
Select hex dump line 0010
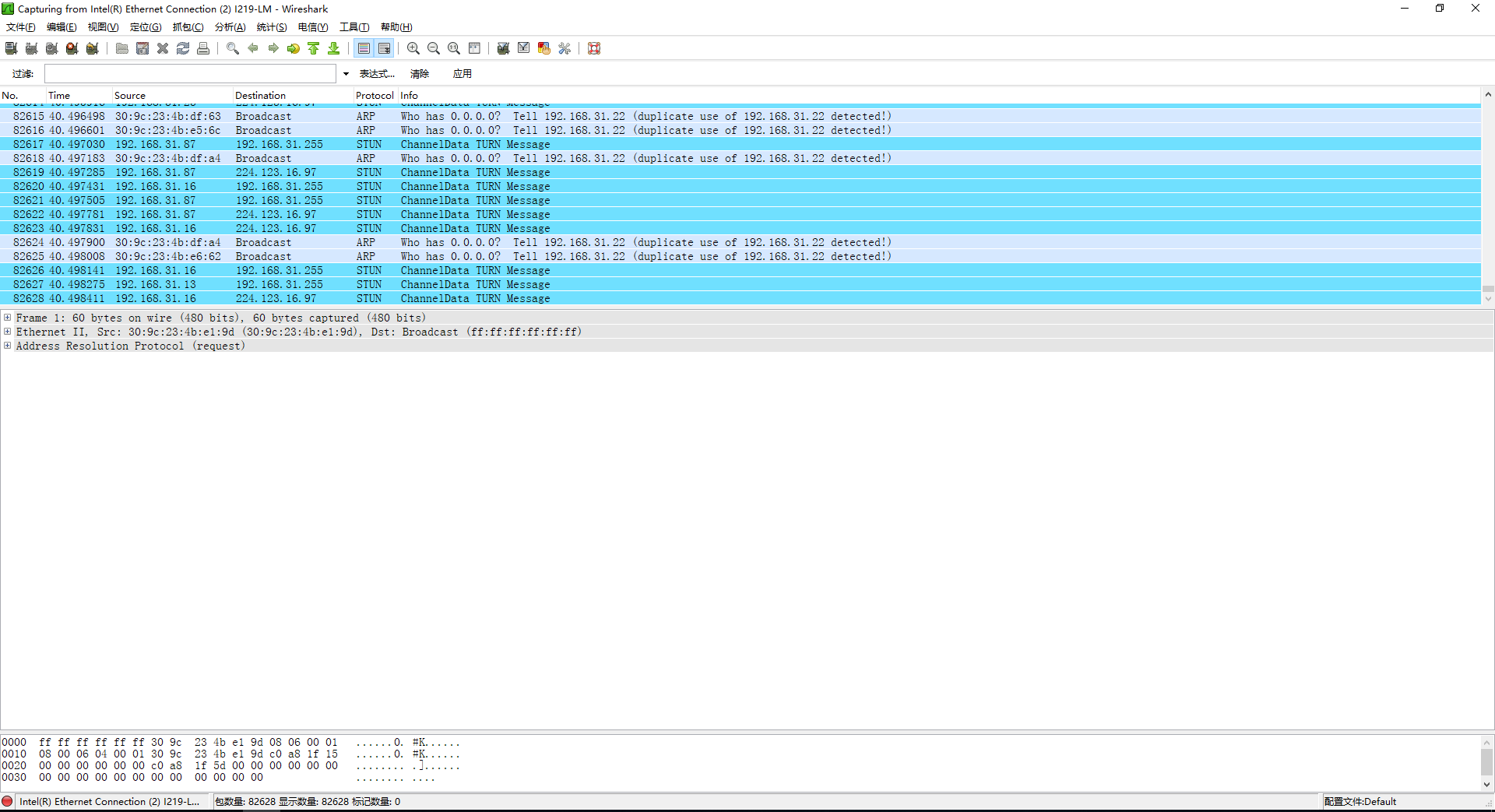[231, 754]
